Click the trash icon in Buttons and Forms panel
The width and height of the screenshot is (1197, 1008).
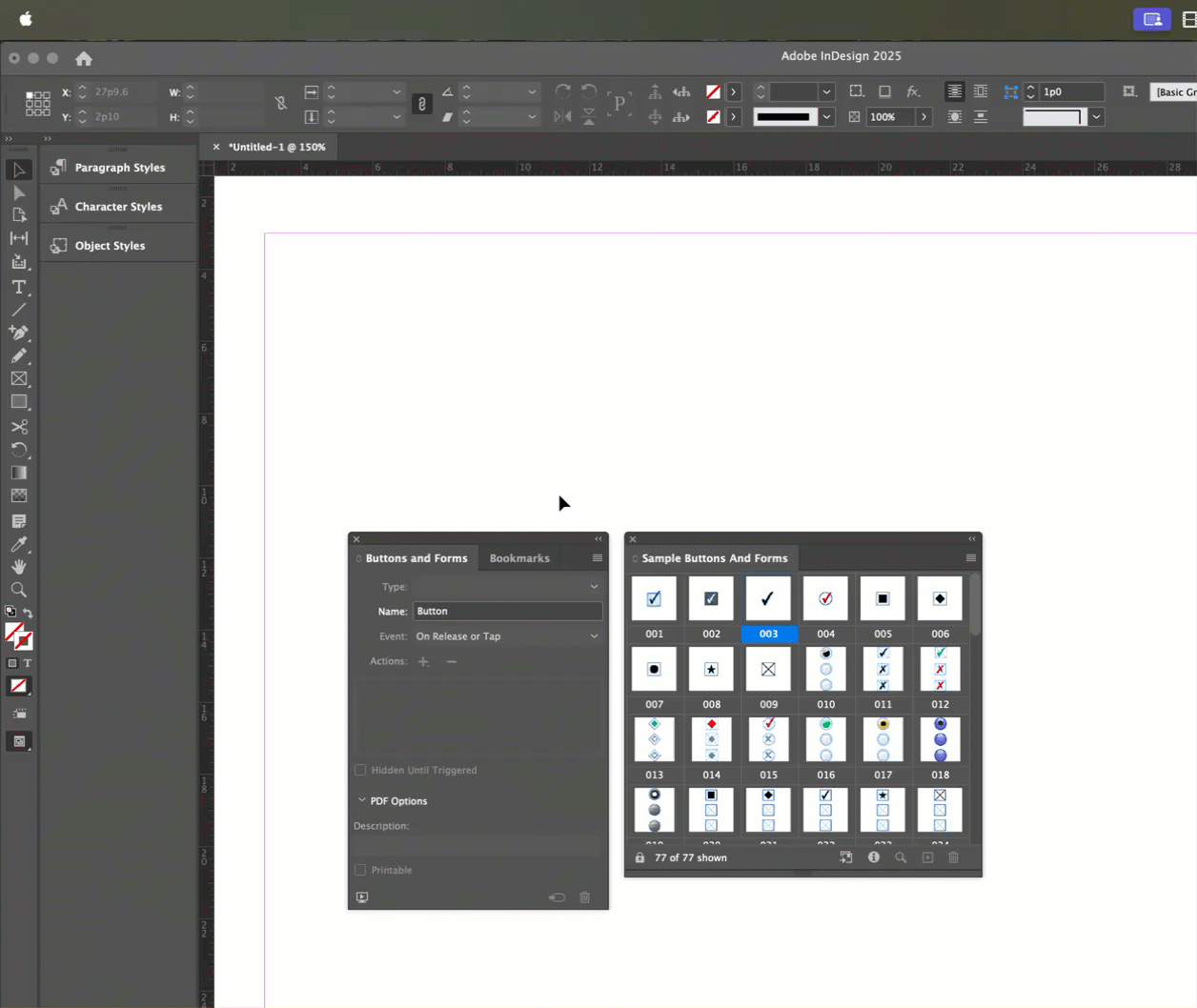pyautogui.click(x=585, y=897)
